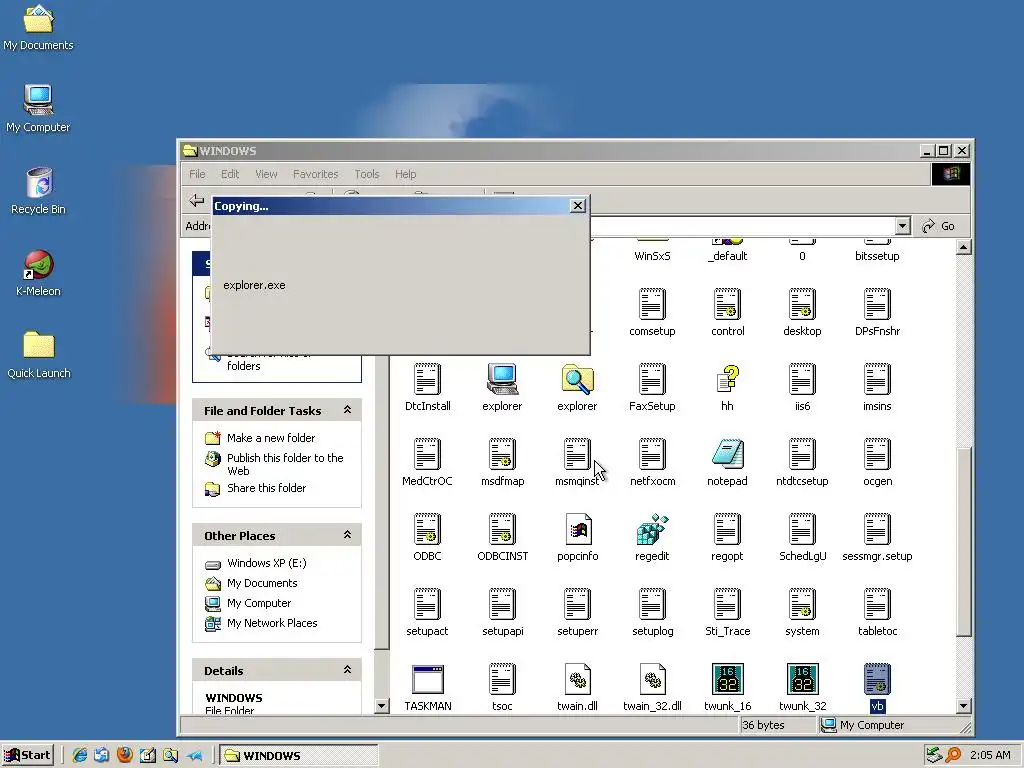Image resolution: width=1024 pixels, height=768 pixels.
Task: Open My Documents under Other Places
Action: click(x=262, y=583)
